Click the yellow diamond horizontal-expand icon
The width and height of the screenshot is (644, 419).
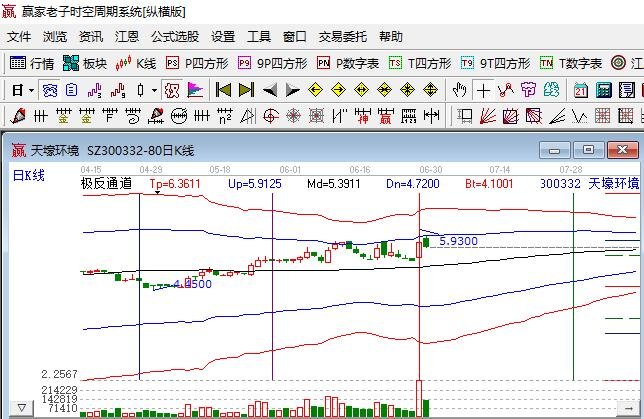click(361, 90)
